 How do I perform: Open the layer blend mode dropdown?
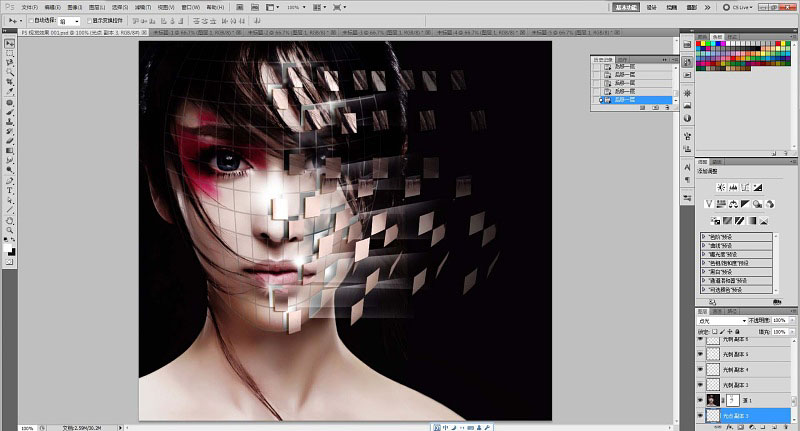[x=722, y=321]
